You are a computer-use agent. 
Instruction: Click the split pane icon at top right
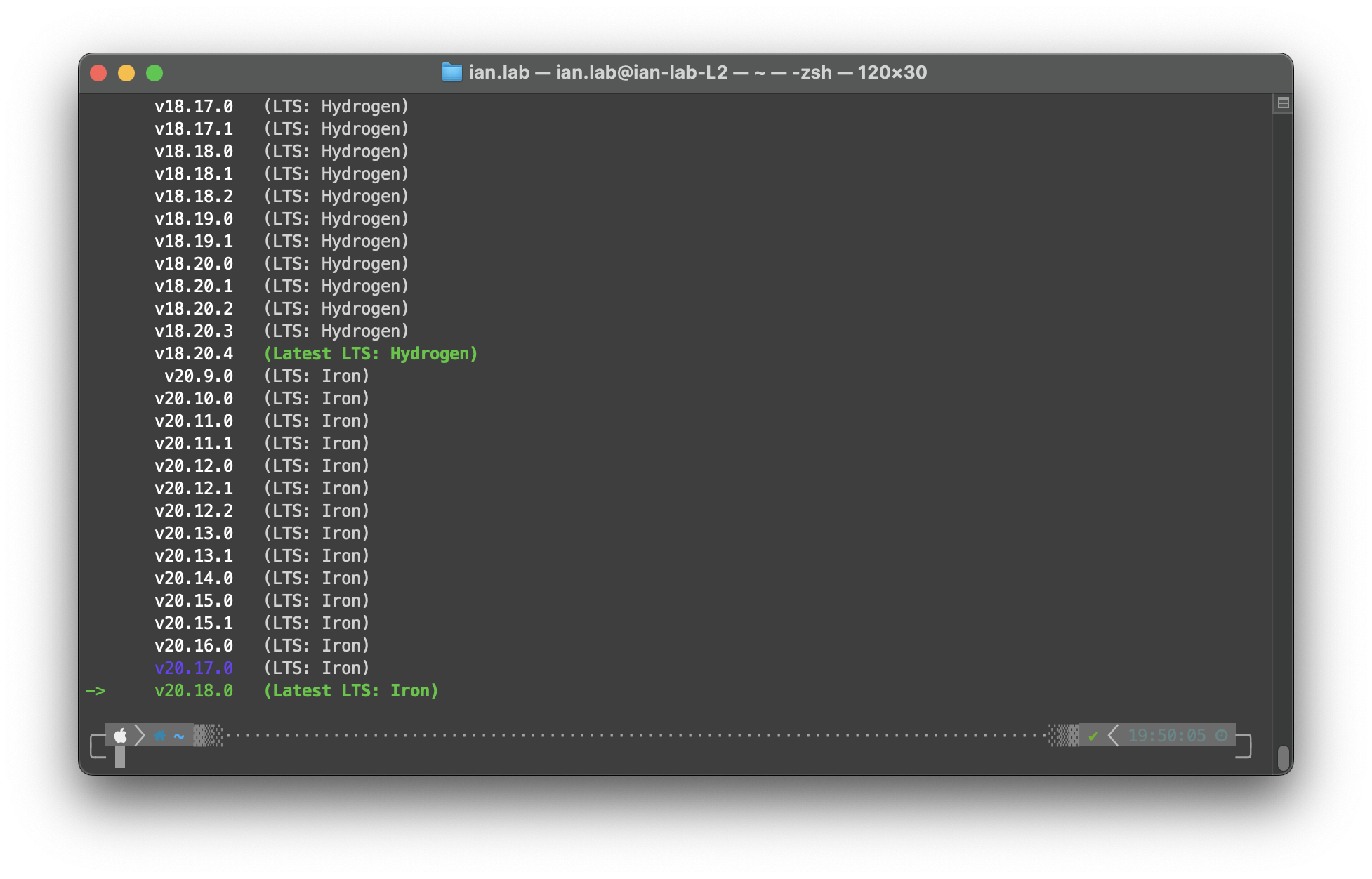pos(1283,103)
